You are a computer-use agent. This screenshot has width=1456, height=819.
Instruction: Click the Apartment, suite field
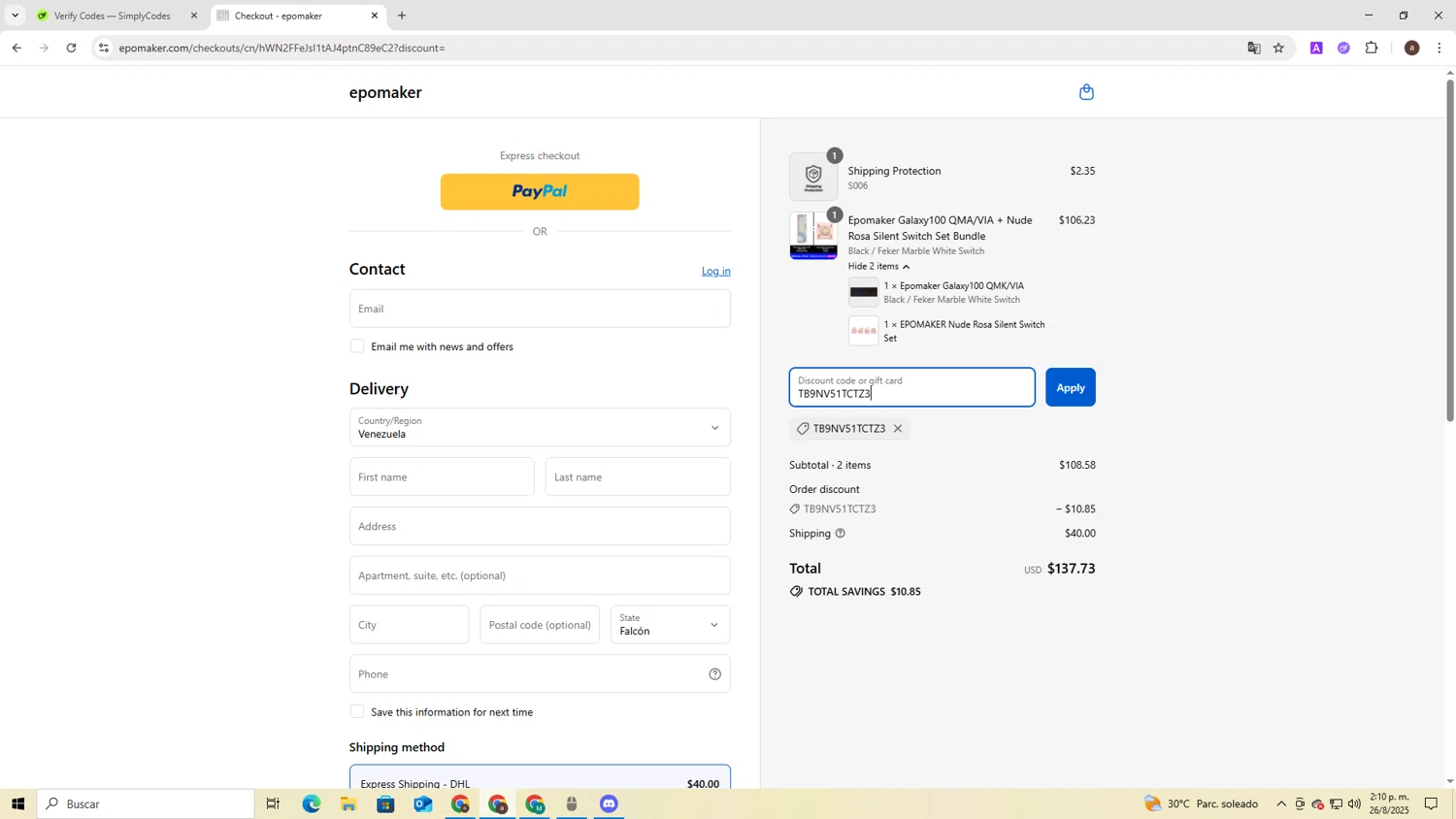point(540,575)
